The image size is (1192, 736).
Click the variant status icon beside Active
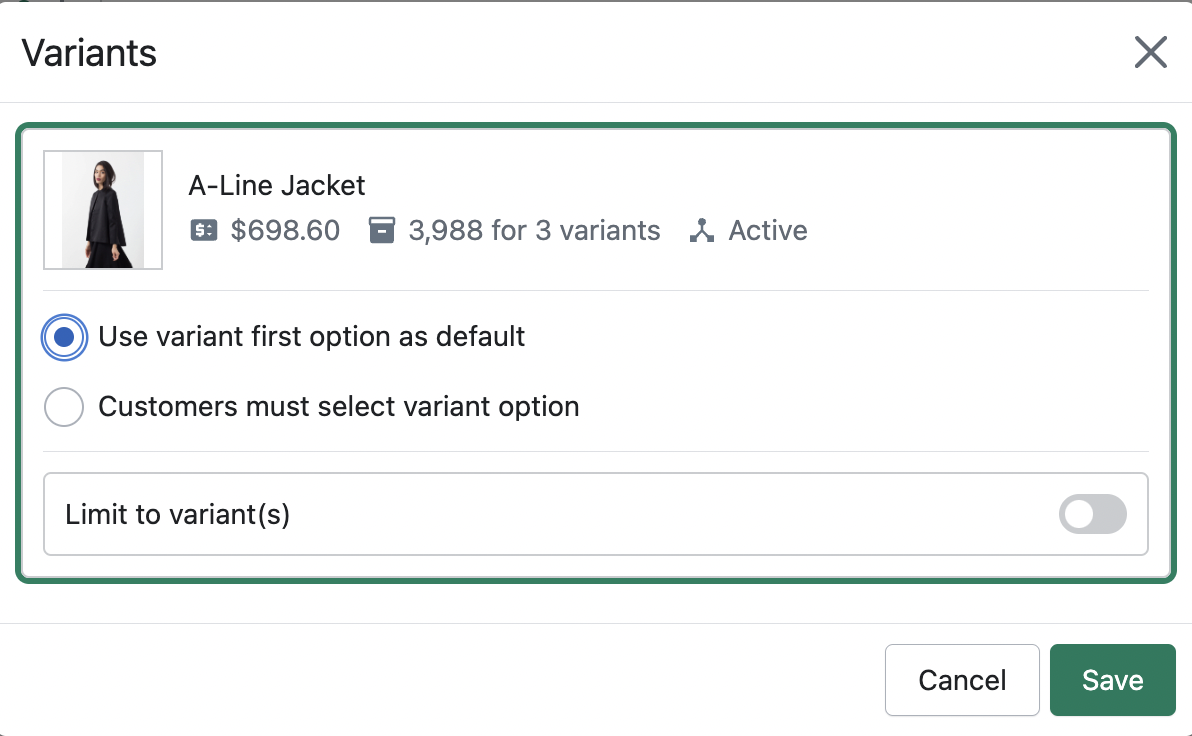coord(702,231)
